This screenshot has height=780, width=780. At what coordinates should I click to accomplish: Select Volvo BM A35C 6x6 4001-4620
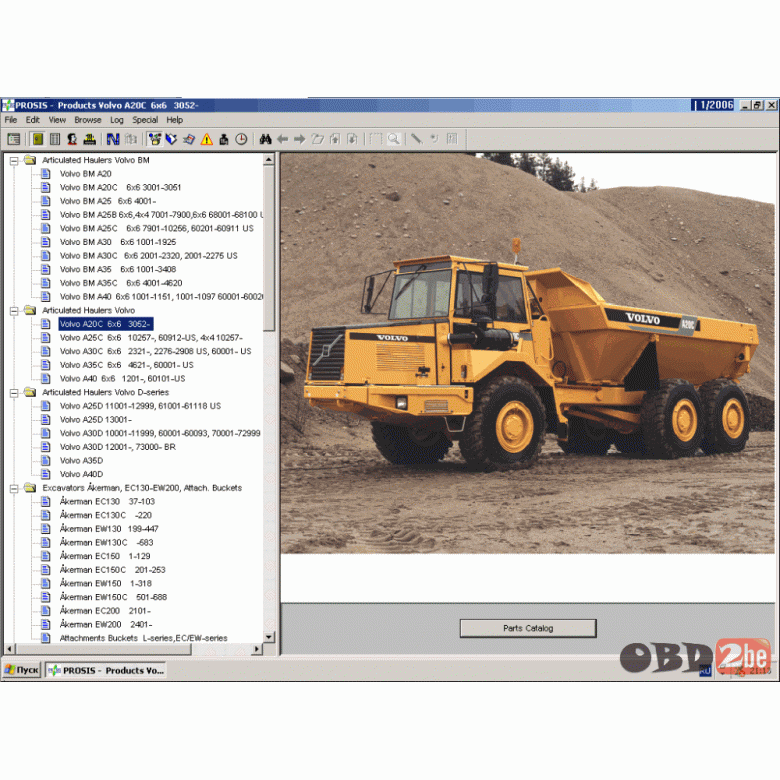pyautogui.click(x=121, y=283)
